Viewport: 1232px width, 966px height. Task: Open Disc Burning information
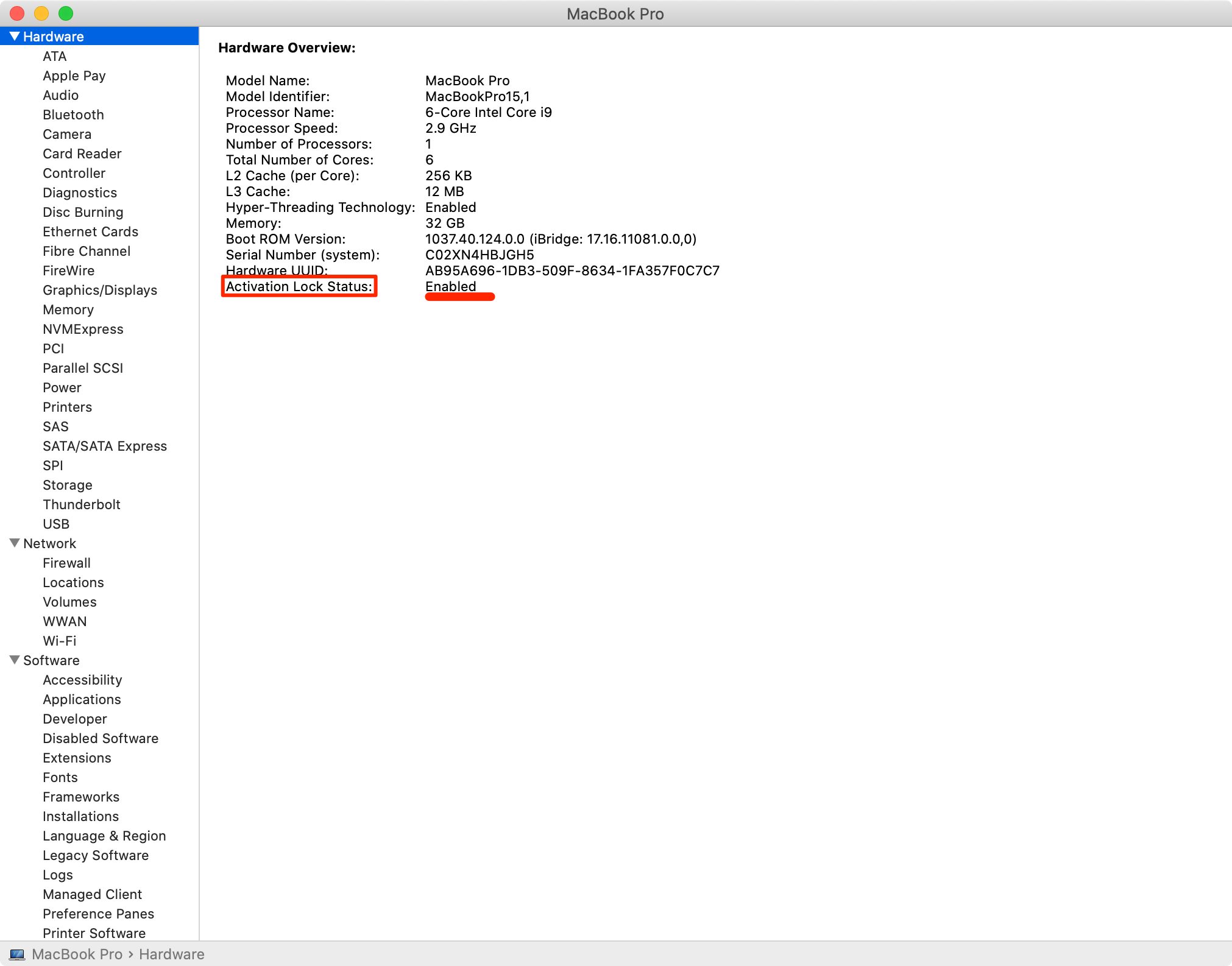tap(83, 212)
